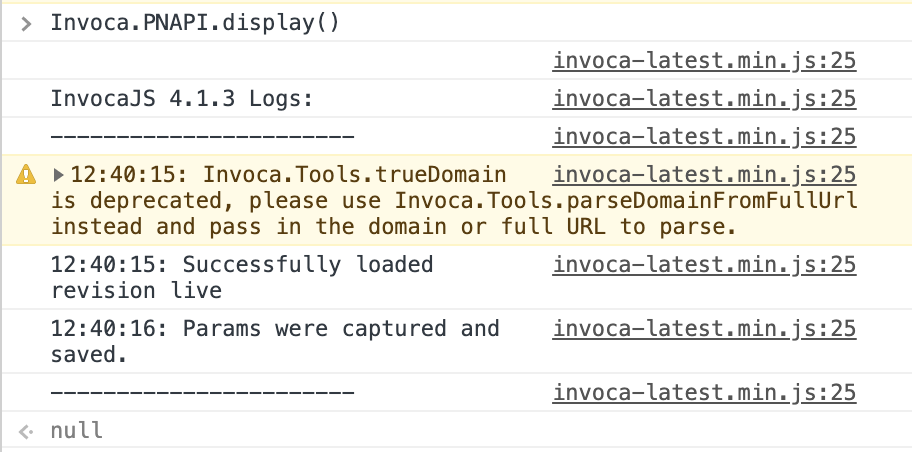Open source link beside the deprecation warning

point(704,175)
